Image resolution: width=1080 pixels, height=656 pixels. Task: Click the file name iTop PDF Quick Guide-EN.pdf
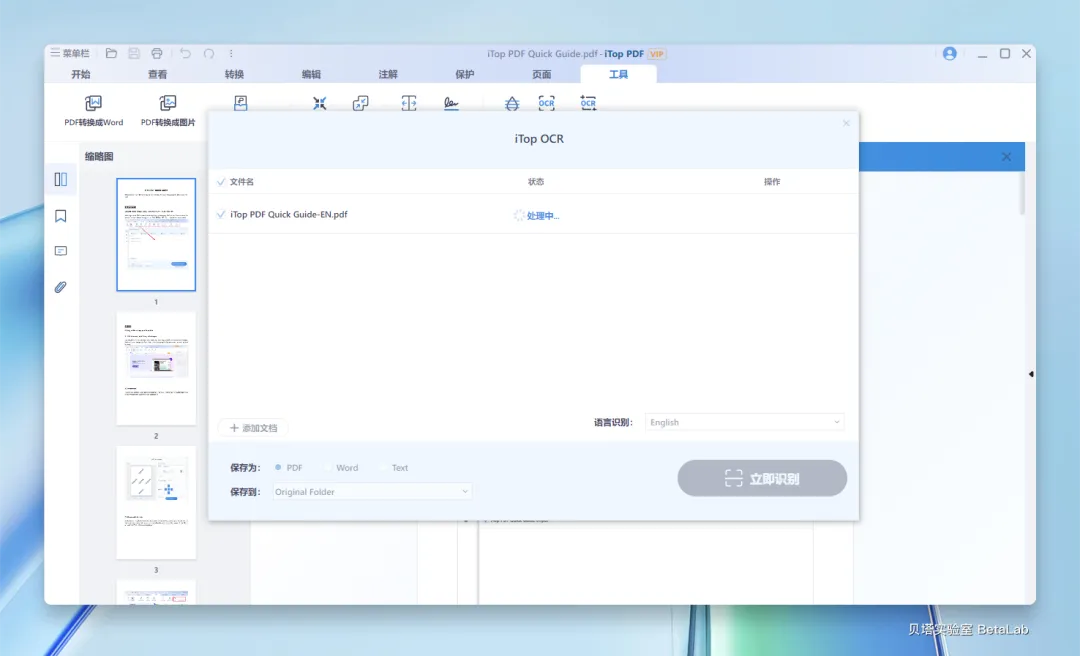click(x=289, y=214)
